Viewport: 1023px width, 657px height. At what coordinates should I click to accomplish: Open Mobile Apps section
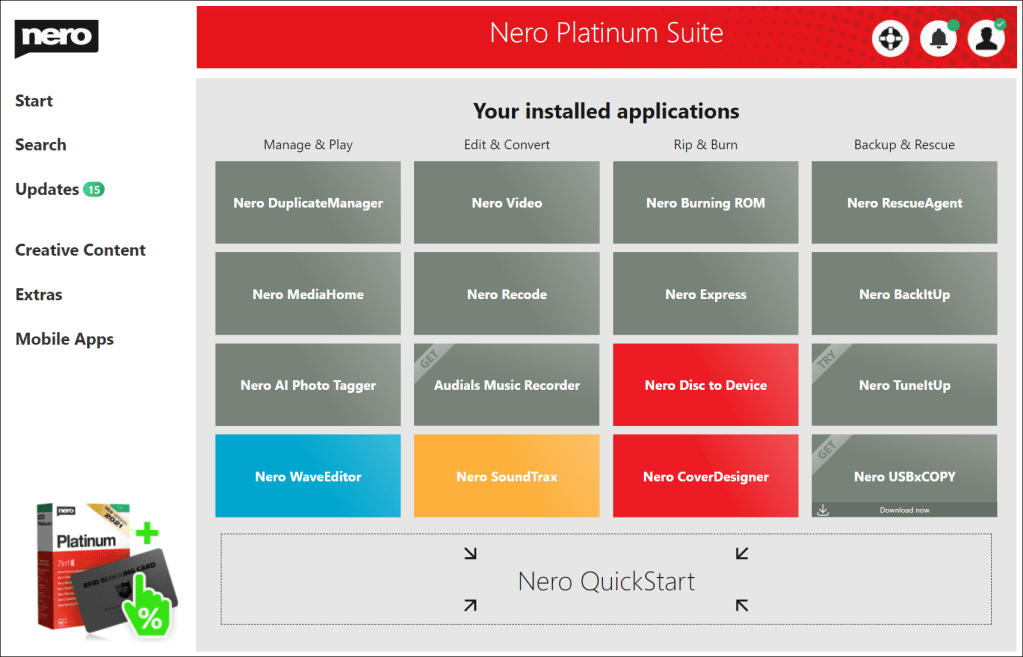(x=64, y=339)
